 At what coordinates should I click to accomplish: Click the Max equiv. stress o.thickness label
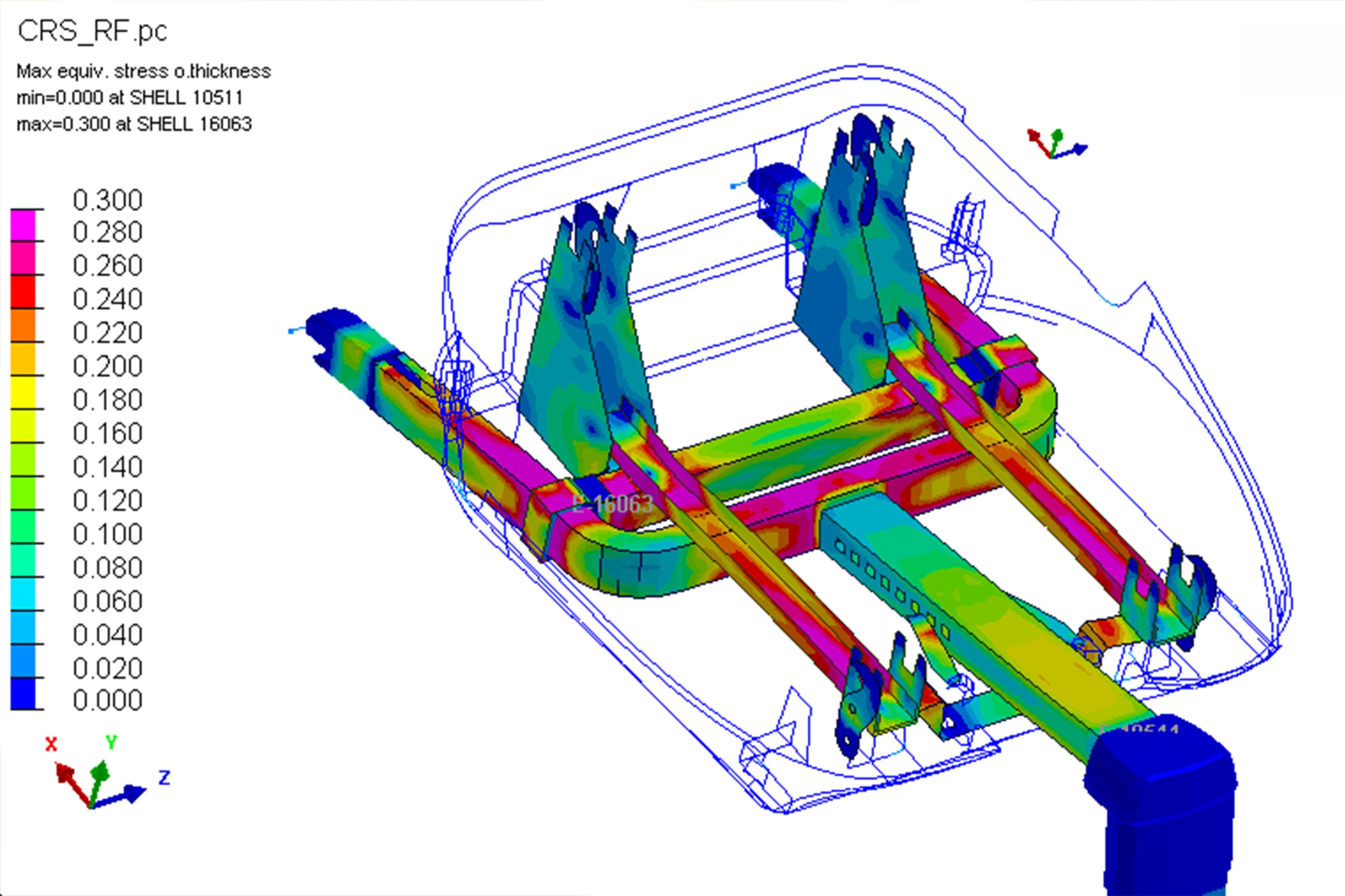[x=143, y=71]
